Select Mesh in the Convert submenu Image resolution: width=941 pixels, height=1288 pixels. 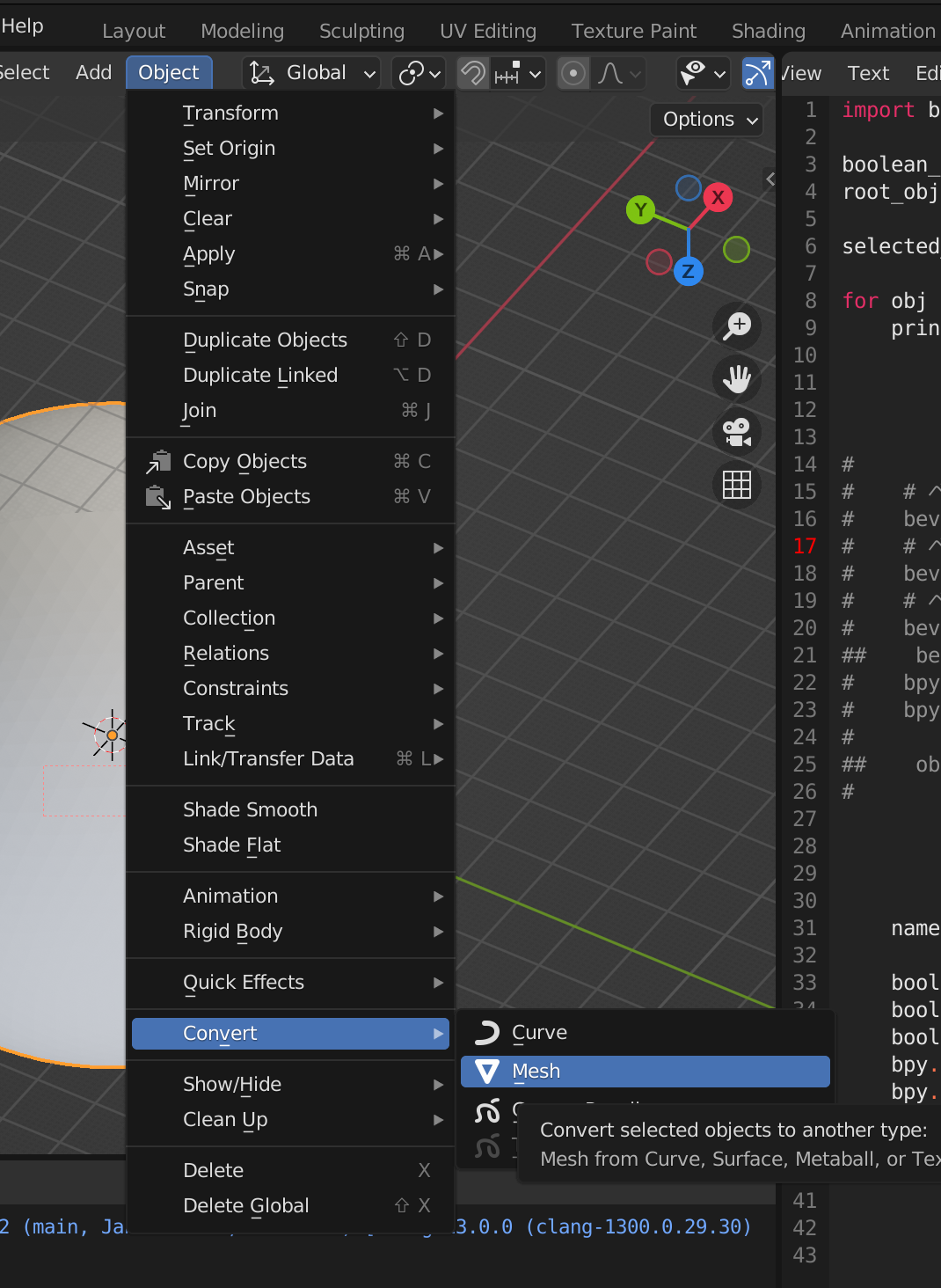[645, 1072]
